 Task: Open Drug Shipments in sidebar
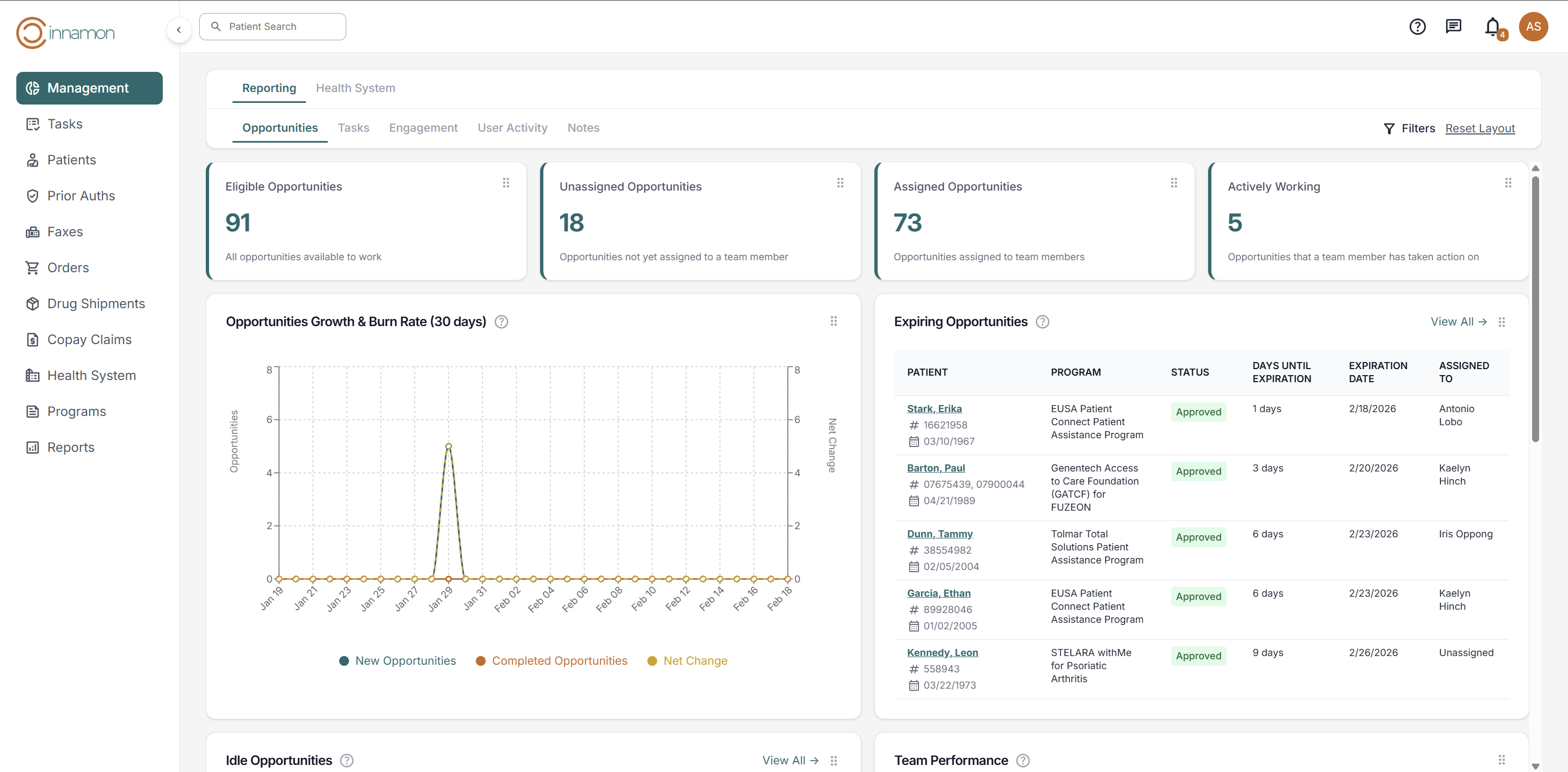96,303
